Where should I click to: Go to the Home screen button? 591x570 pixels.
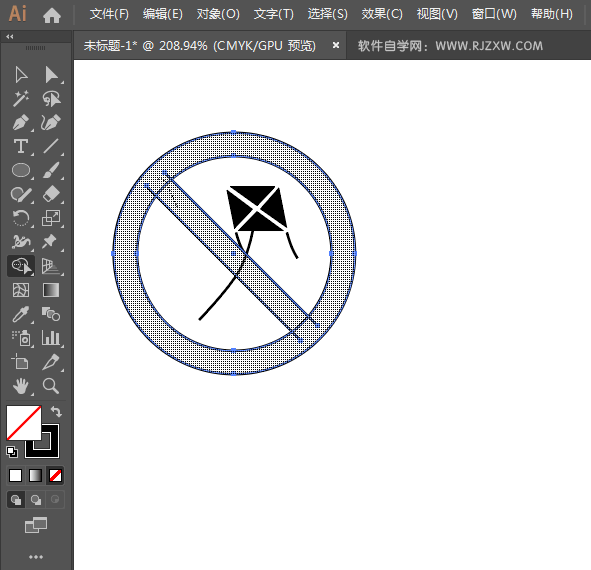point(52,15)
